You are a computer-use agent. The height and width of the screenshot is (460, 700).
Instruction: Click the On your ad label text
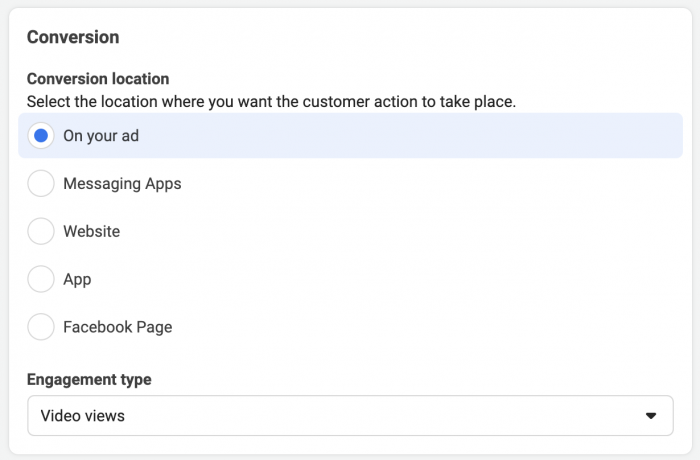coord(101,136)
